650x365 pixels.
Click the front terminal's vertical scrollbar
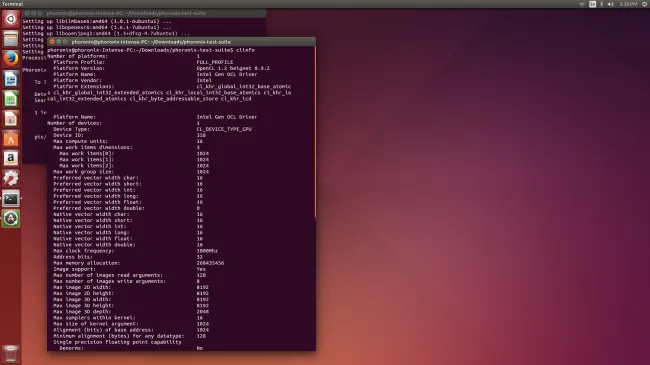coord(315,131)
